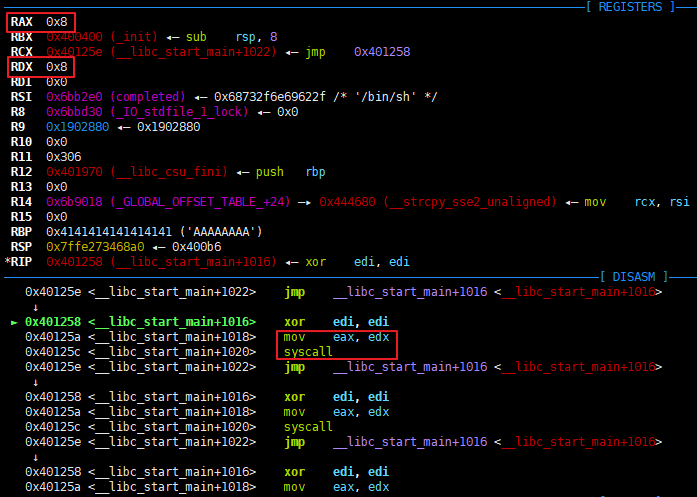The width and height of the screenshot is (697, 497).
Task: Click the 0x400b6 value in RSP row
Action: click(196, 247)
